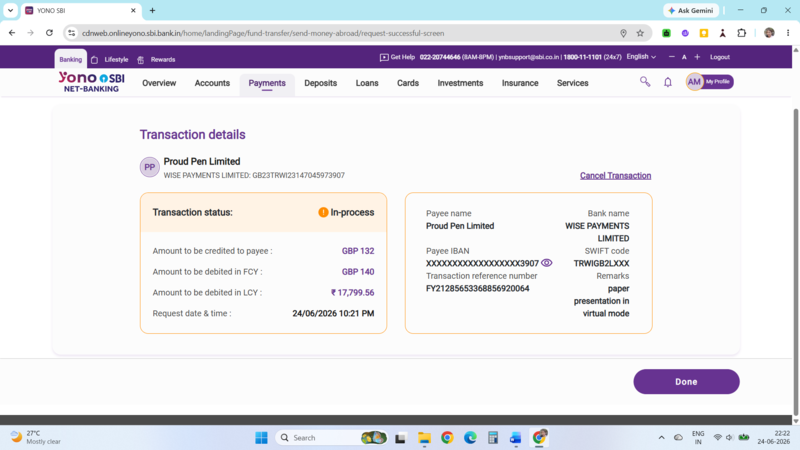Open the Accounts menu
The width and height of the screenshot is (800, 450).
(x=212, y=83)
